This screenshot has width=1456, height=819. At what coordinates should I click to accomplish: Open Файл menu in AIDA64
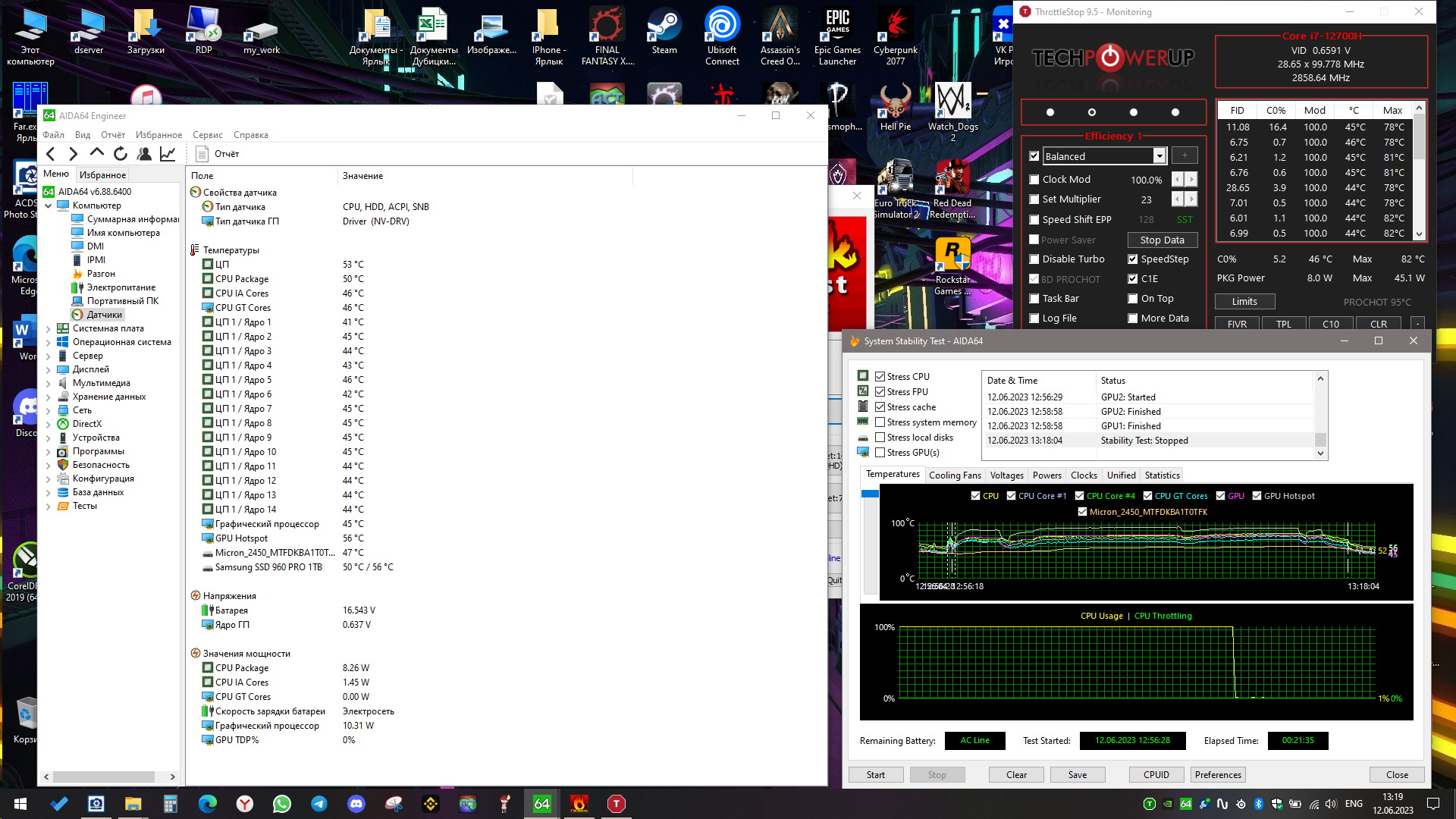tap(53, 135)
